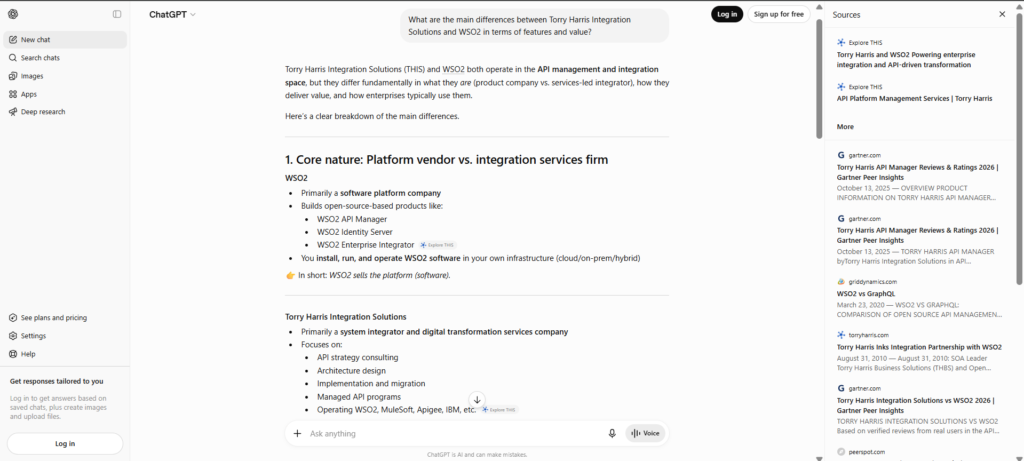The height and width of the screenshot is (461, 1024).
Task: Click the Explore THIS icon above first source
Action: (841, 42)
